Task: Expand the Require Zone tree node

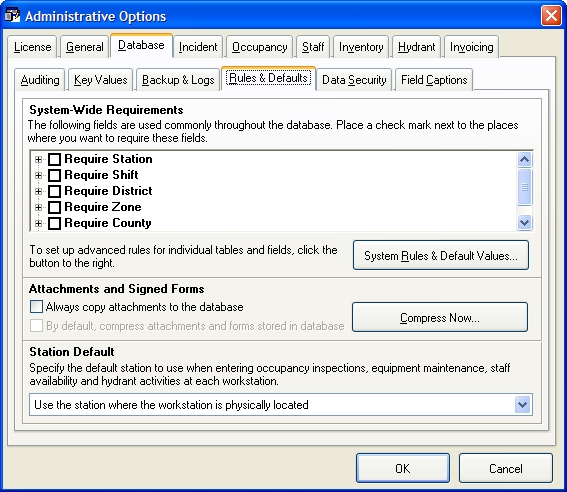Action: point(38,207)
